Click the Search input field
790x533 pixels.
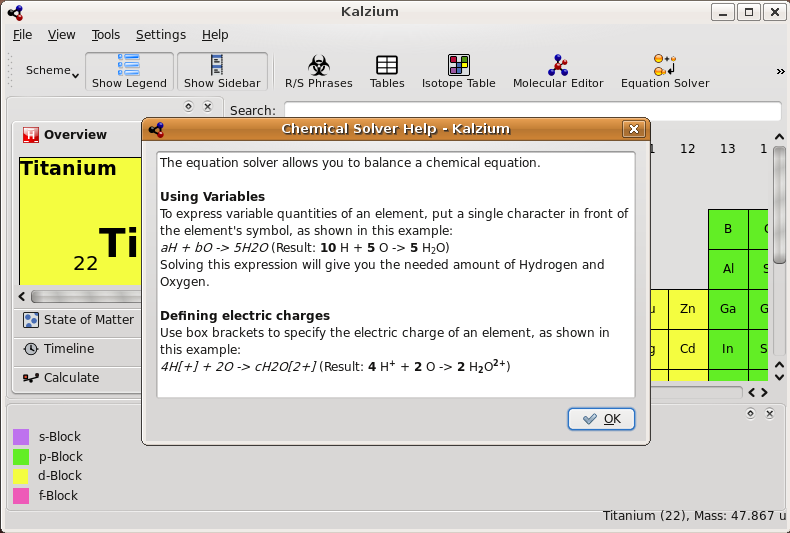(x=533, y=111)
